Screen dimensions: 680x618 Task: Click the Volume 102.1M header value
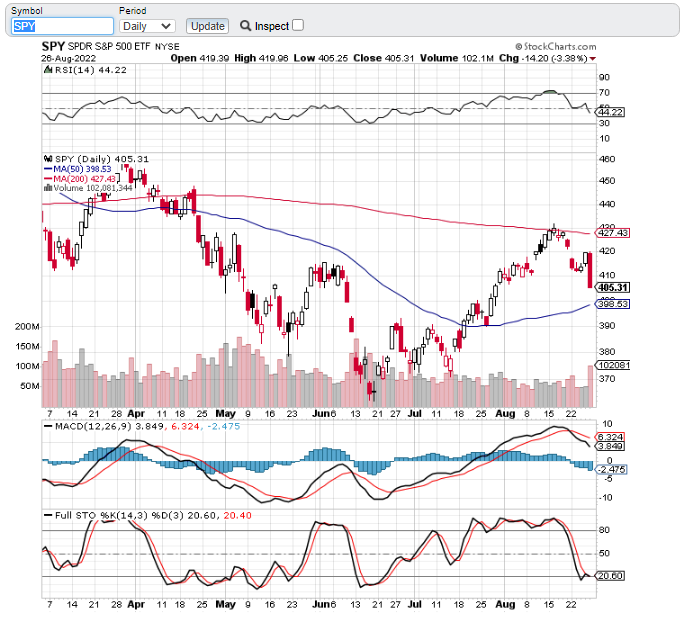tap(457, 58)
